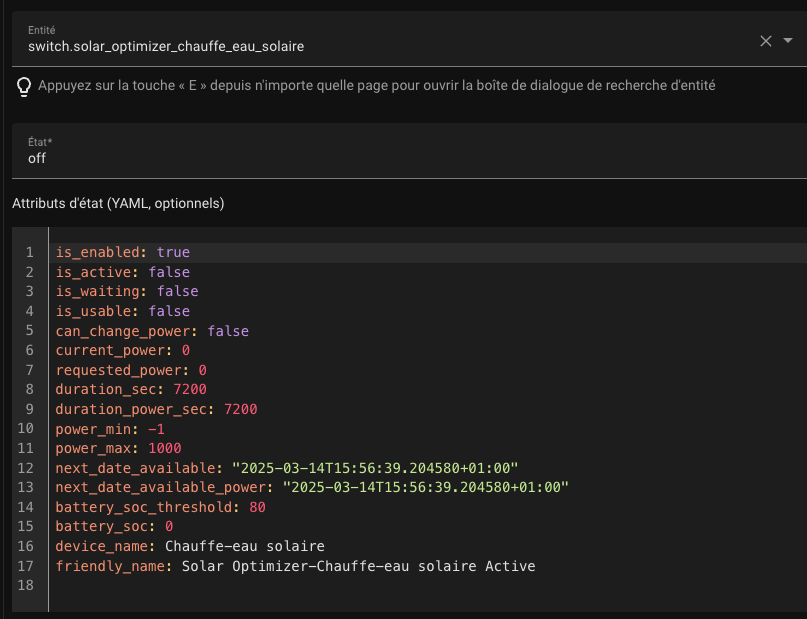Click the power_max: 1000 line
This screenshot has height=619, width=807.
point(118,448)
